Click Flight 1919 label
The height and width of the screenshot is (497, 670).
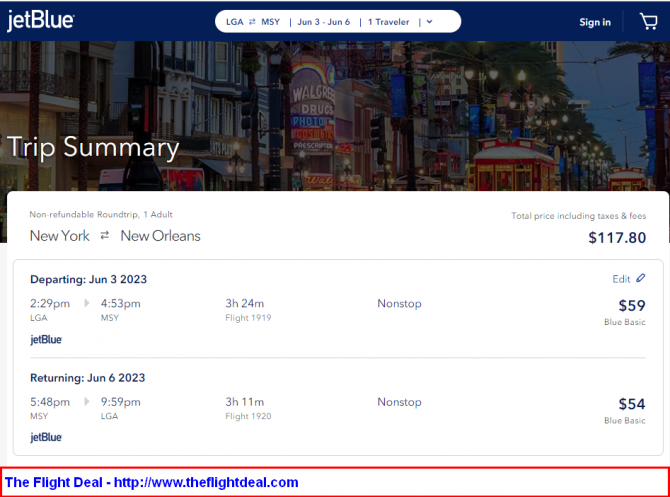pos(248,318)
